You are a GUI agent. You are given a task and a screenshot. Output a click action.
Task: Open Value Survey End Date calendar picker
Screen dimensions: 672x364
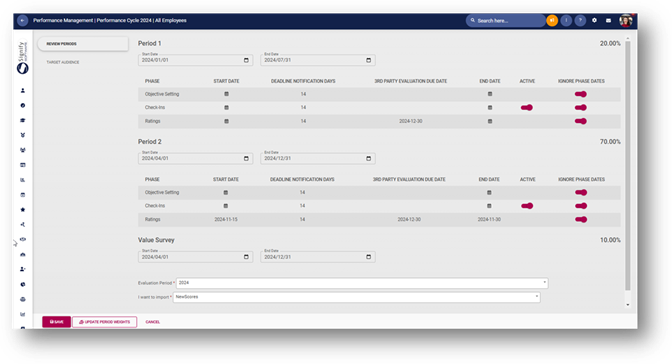(x=369, y=257)
